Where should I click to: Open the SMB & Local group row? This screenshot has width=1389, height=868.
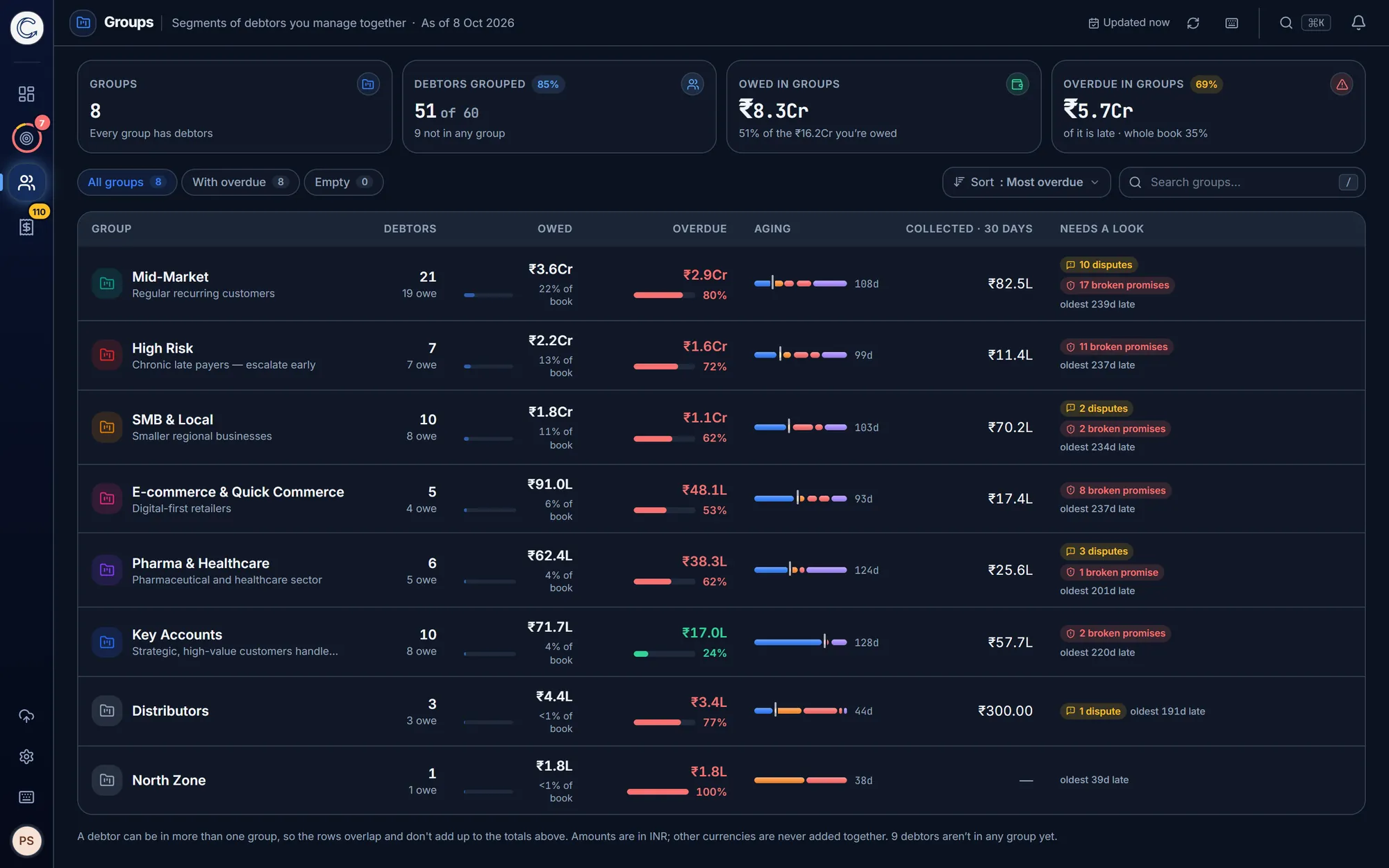(721, 427)
